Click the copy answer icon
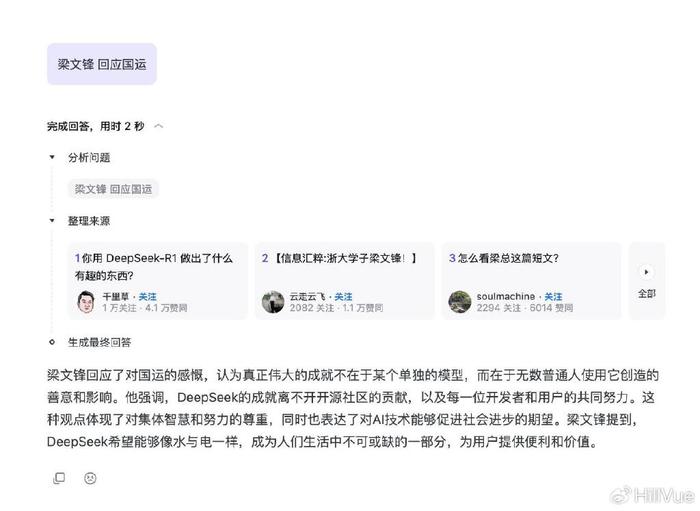700x511 pixels. tap(59, 478)
